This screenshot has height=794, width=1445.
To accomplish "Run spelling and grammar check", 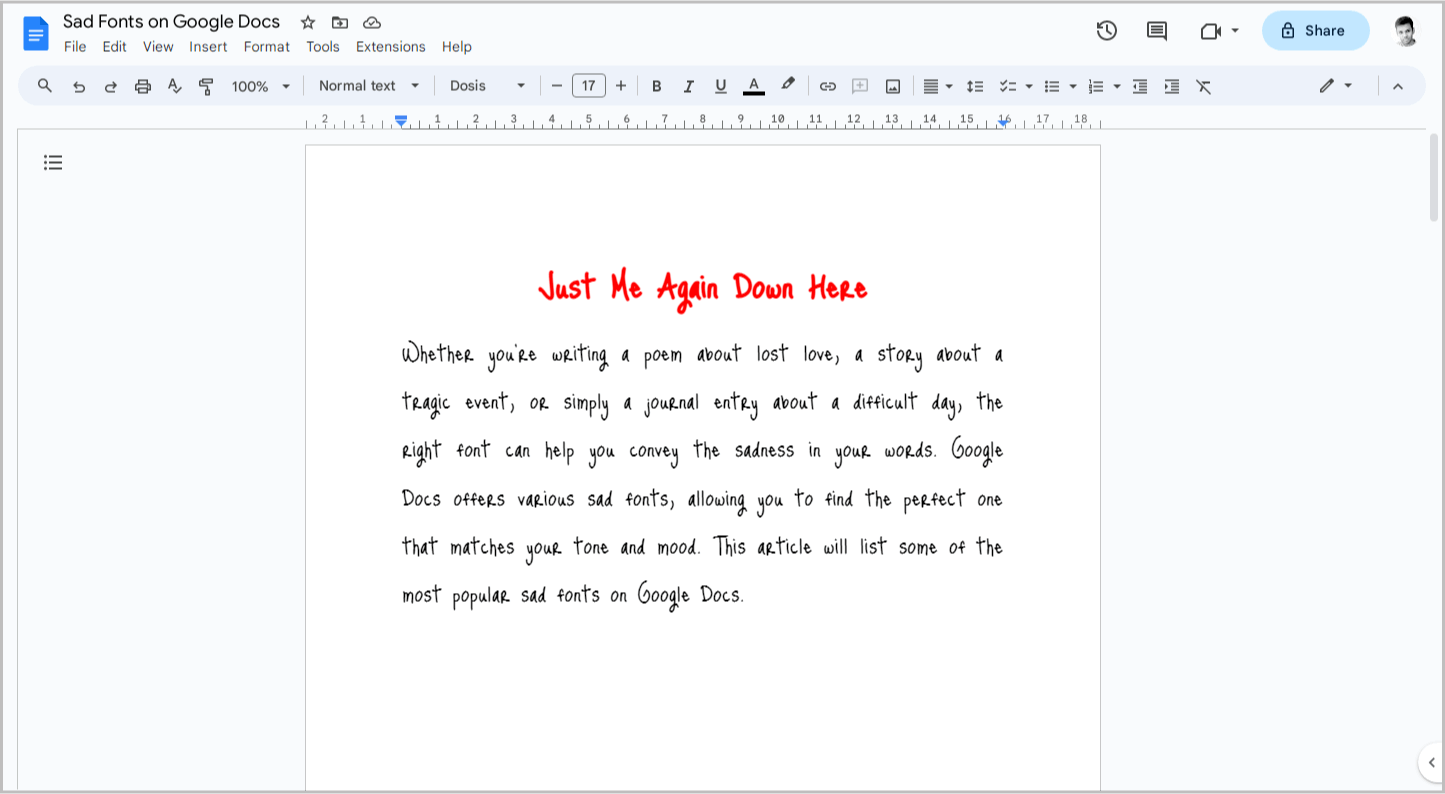I will point(175,87).
